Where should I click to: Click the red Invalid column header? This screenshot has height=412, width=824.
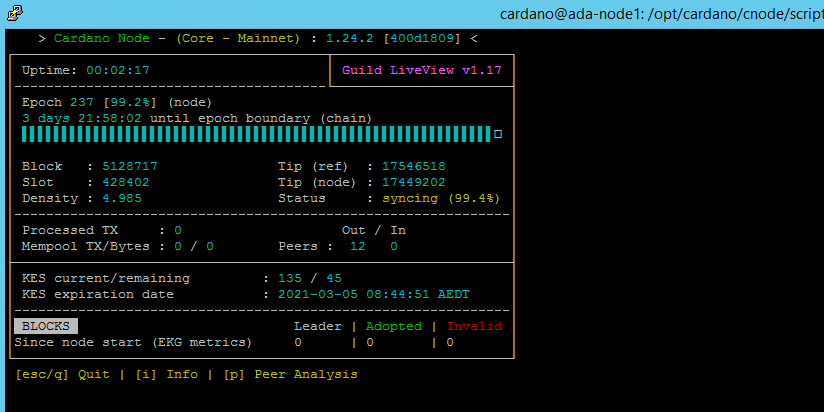click(474, 326)
